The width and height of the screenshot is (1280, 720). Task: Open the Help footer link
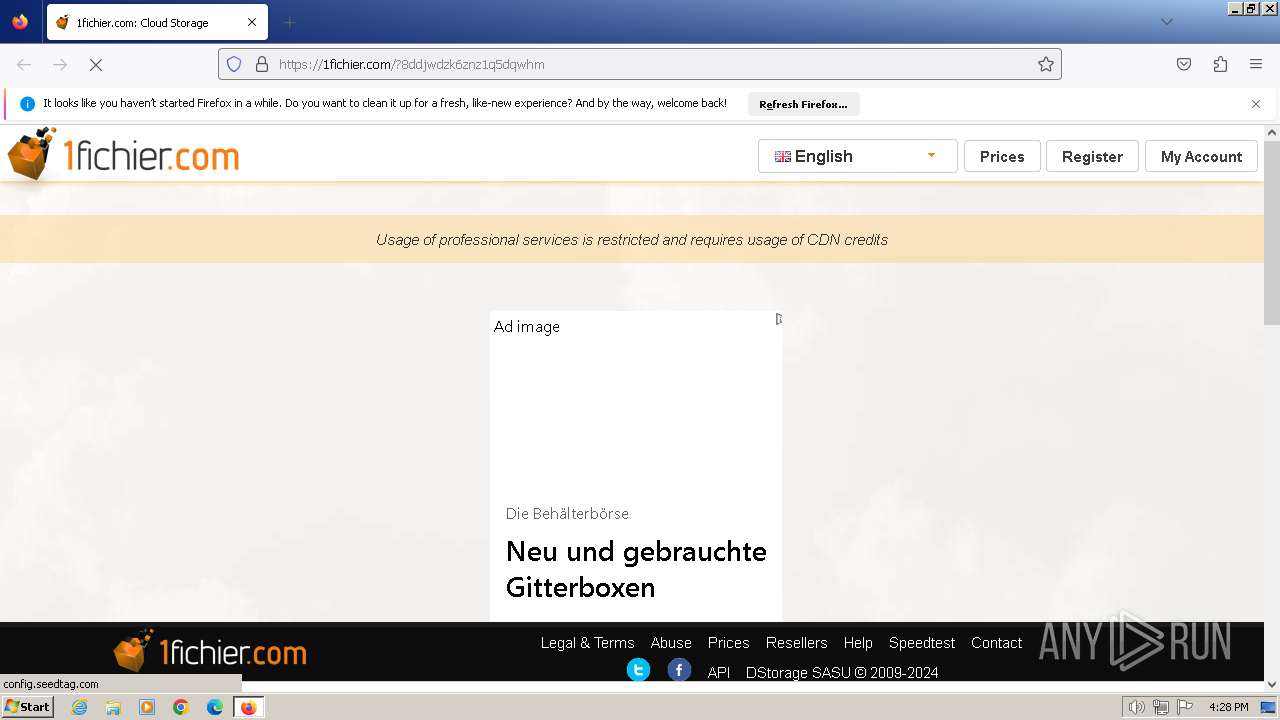pos(858,643)
